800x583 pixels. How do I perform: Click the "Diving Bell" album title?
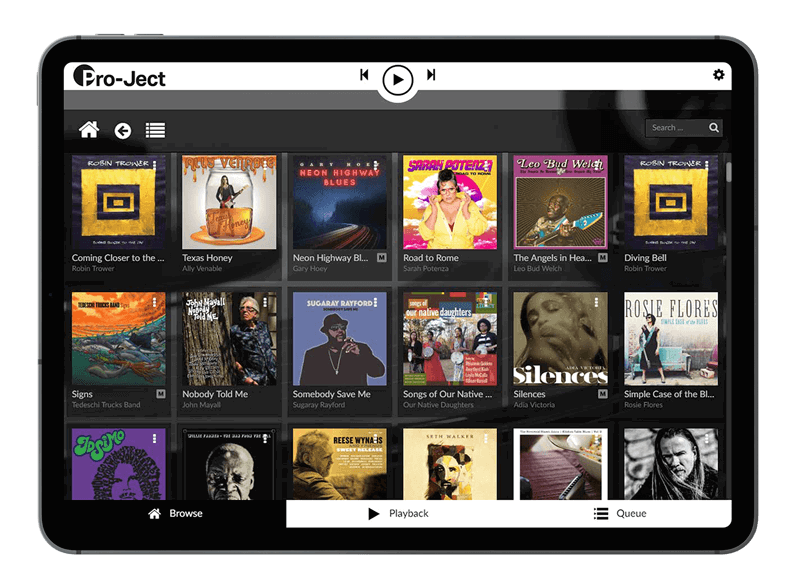645,258
